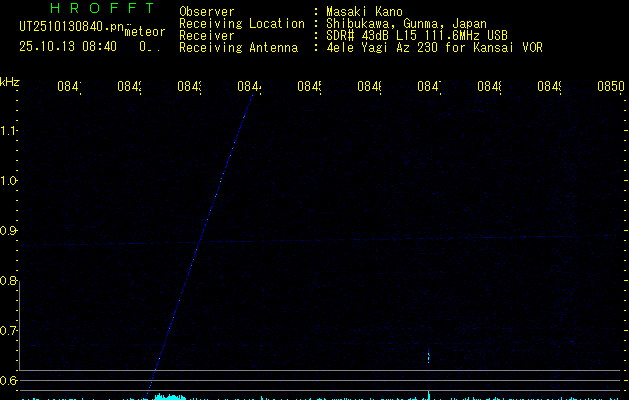Click the time marker just before 0850

[549, 88]
